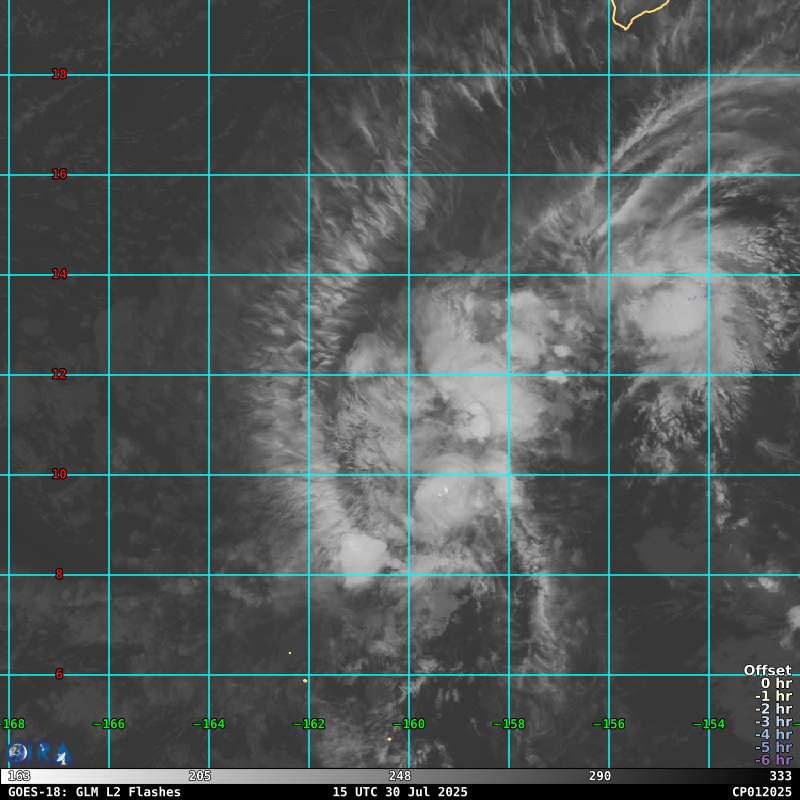800x800 pixels.
Task: Select the '-1 hr' offset legend entry
Action: coord(773,697)
